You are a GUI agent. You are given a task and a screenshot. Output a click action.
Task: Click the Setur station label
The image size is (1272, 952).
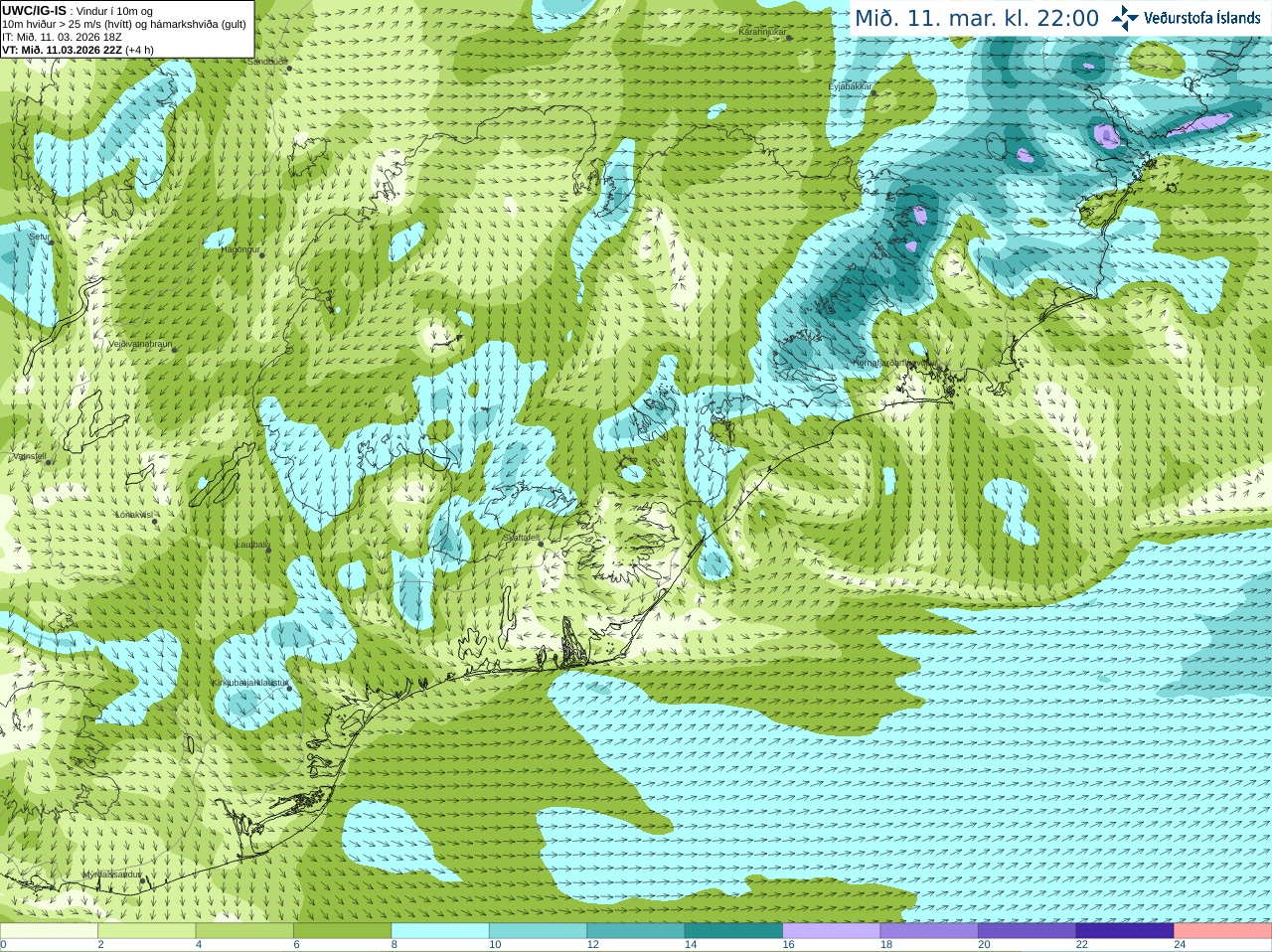pyautogui.click(x=39, y=237)
